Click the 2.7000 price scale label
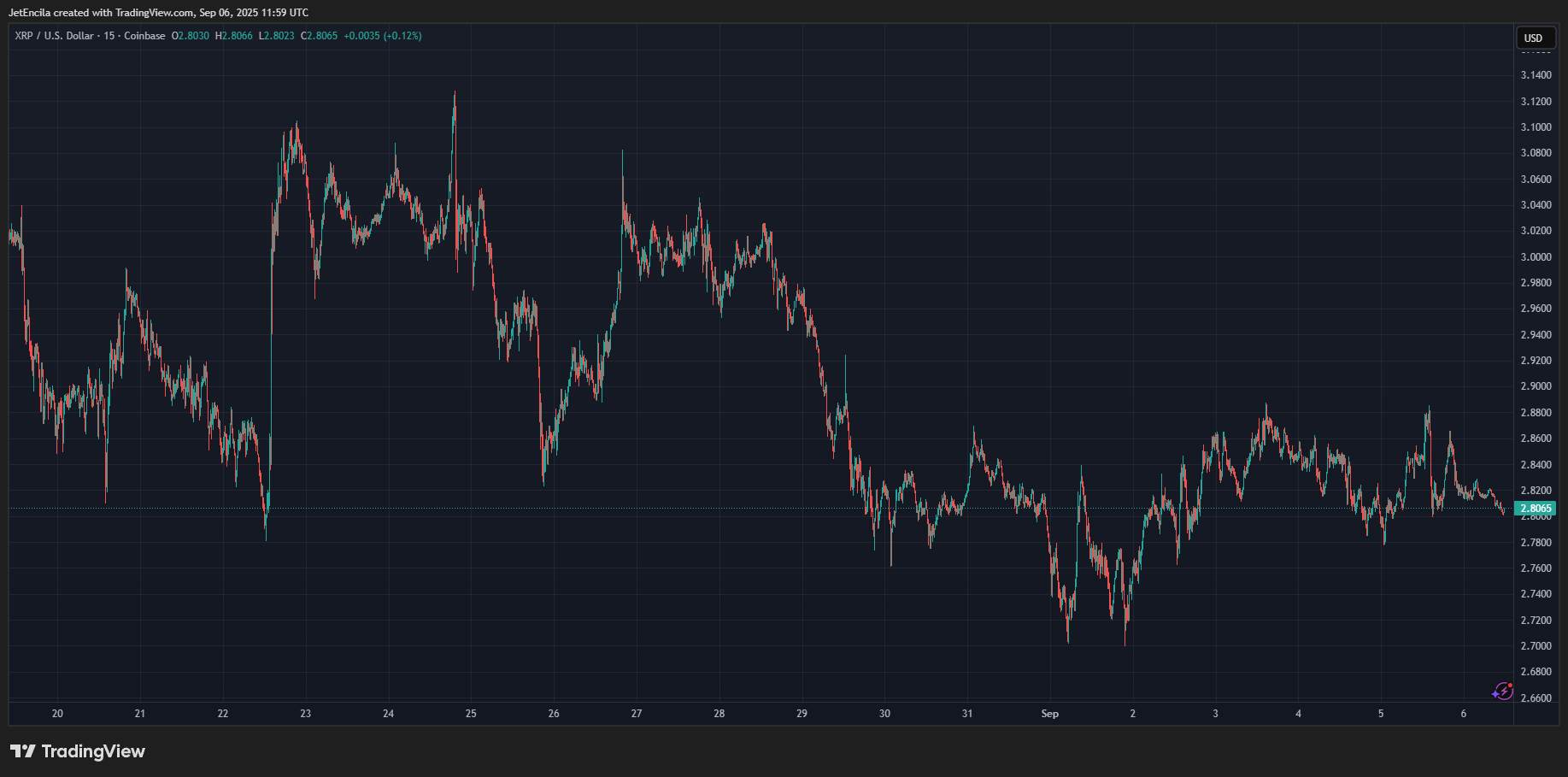This screenshot has width=1568, height=777. pyautogui.click(x=1536, y=646)
